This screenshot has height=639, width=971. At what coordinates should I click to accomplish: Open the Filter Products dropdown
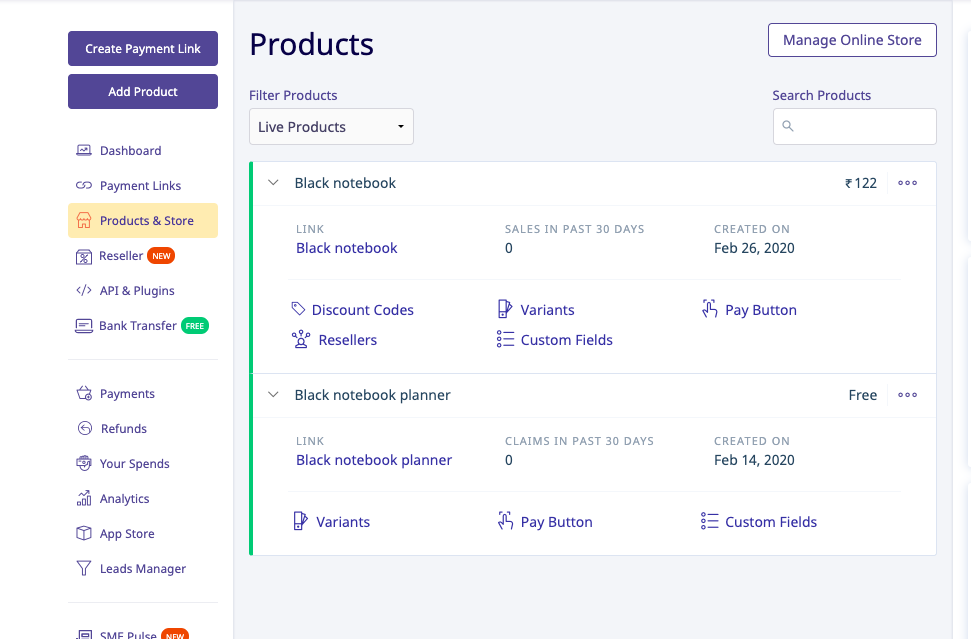click(331, 127)
